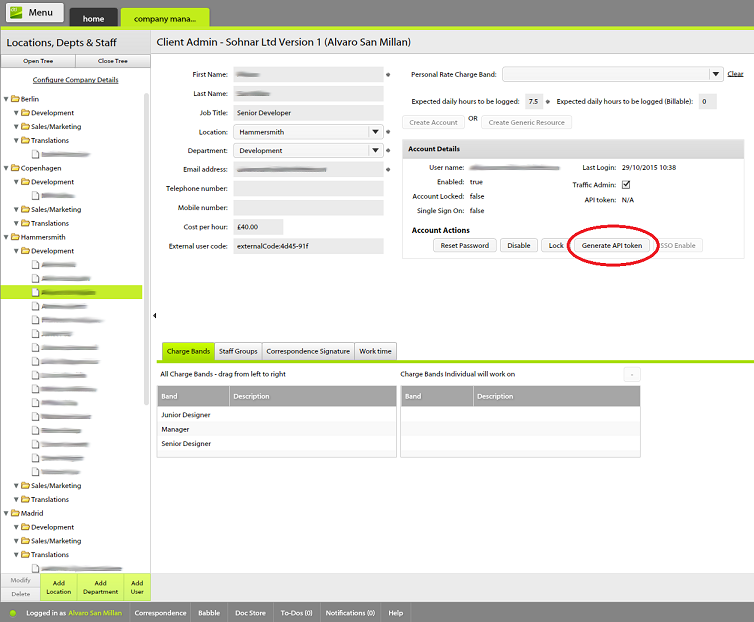Collapse the Hammersmith tree node
This screenshot has height=622, width=754.
click(6, 237)
